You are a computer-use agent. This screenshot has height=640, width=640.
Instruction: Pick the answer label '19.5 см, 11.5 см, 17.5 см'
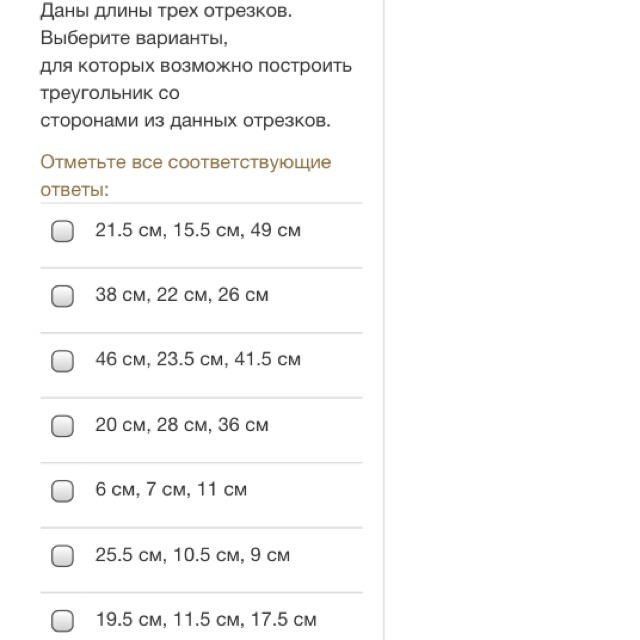pos(206,620)
